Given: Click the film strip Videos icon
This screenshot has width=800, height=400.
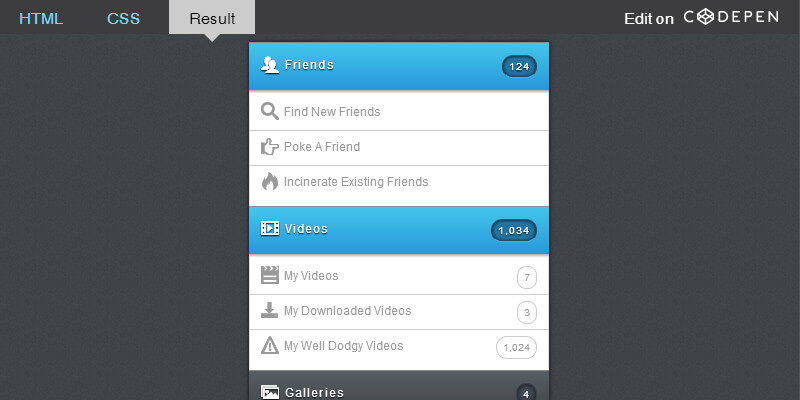Looking at the screenshot, I should coord(269,228).
